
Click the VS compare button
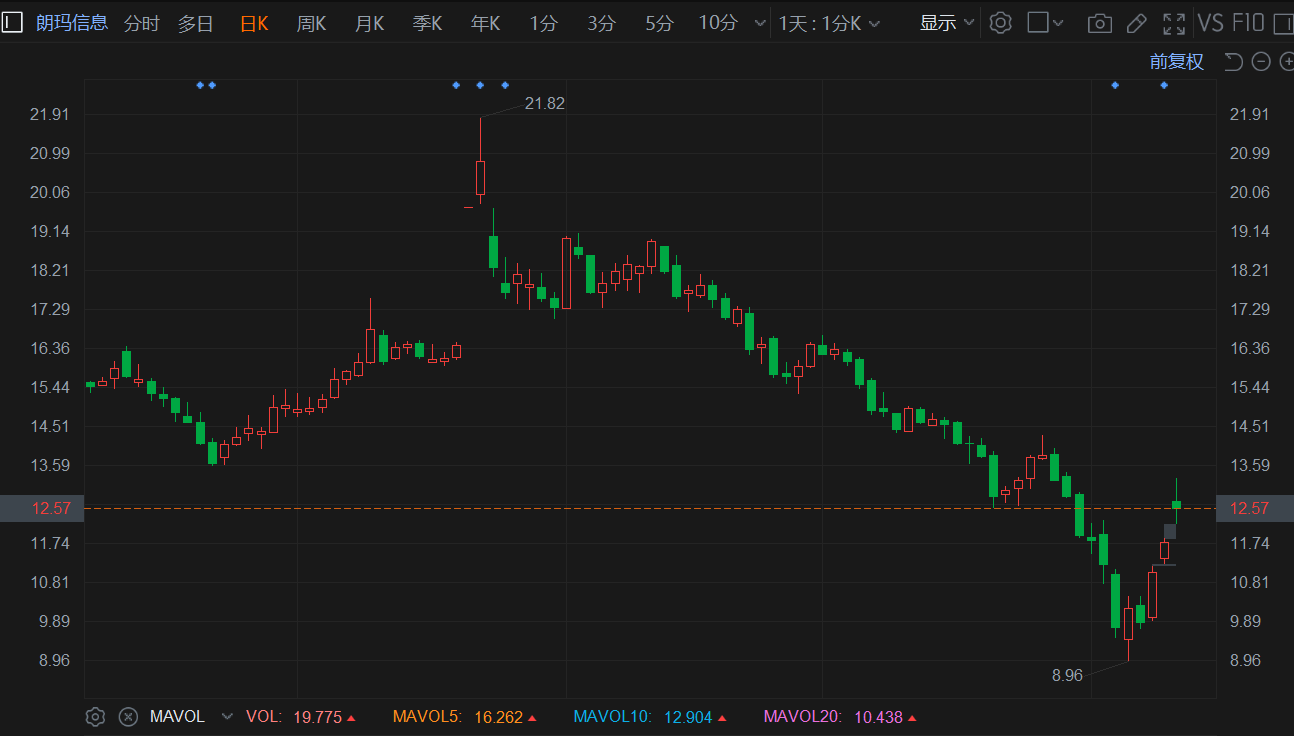click(x=1211, y=23)
